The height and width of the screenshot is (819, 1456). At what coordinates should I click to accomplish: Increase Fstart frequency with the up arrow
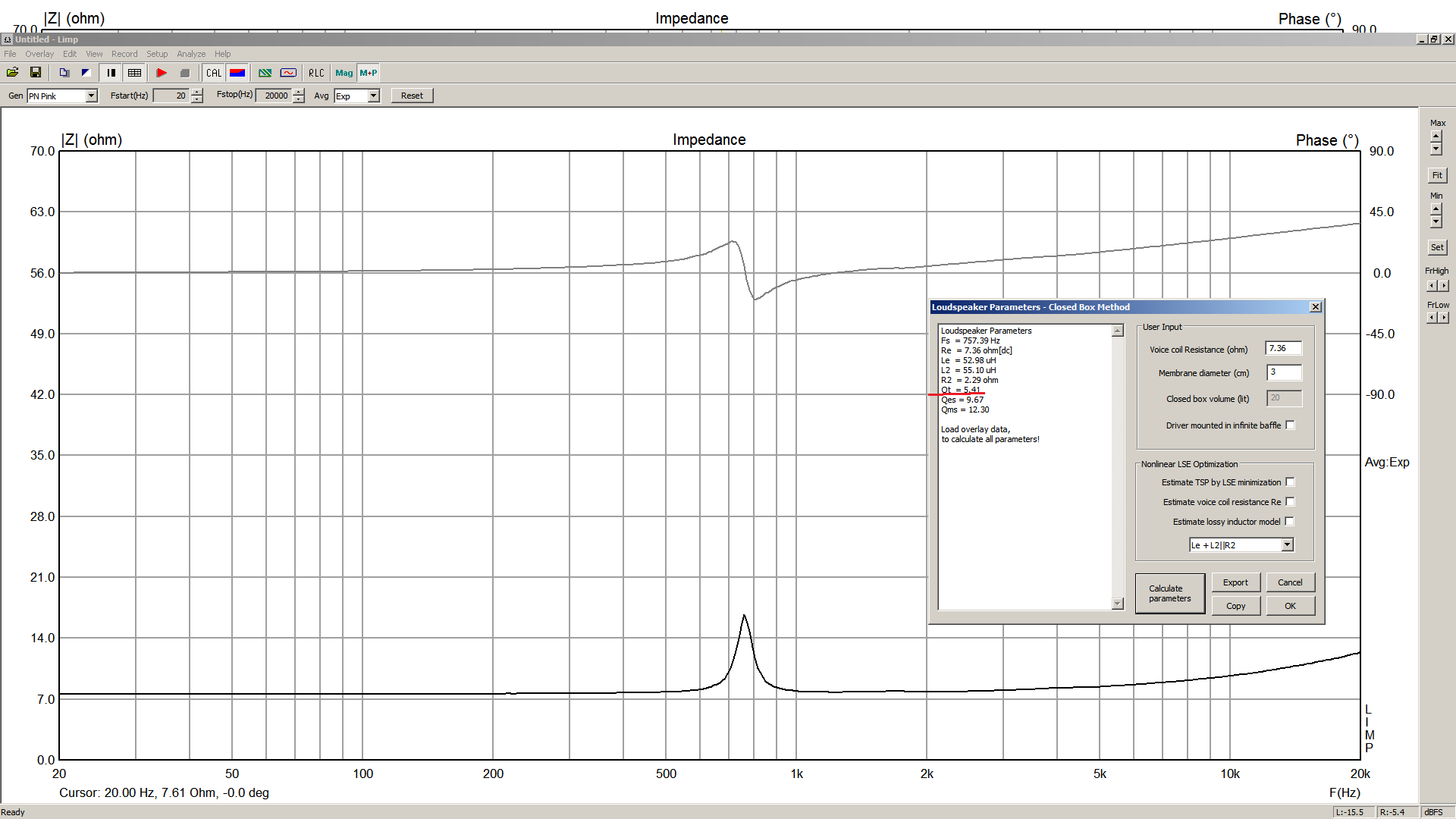click(x=197, y=93)
